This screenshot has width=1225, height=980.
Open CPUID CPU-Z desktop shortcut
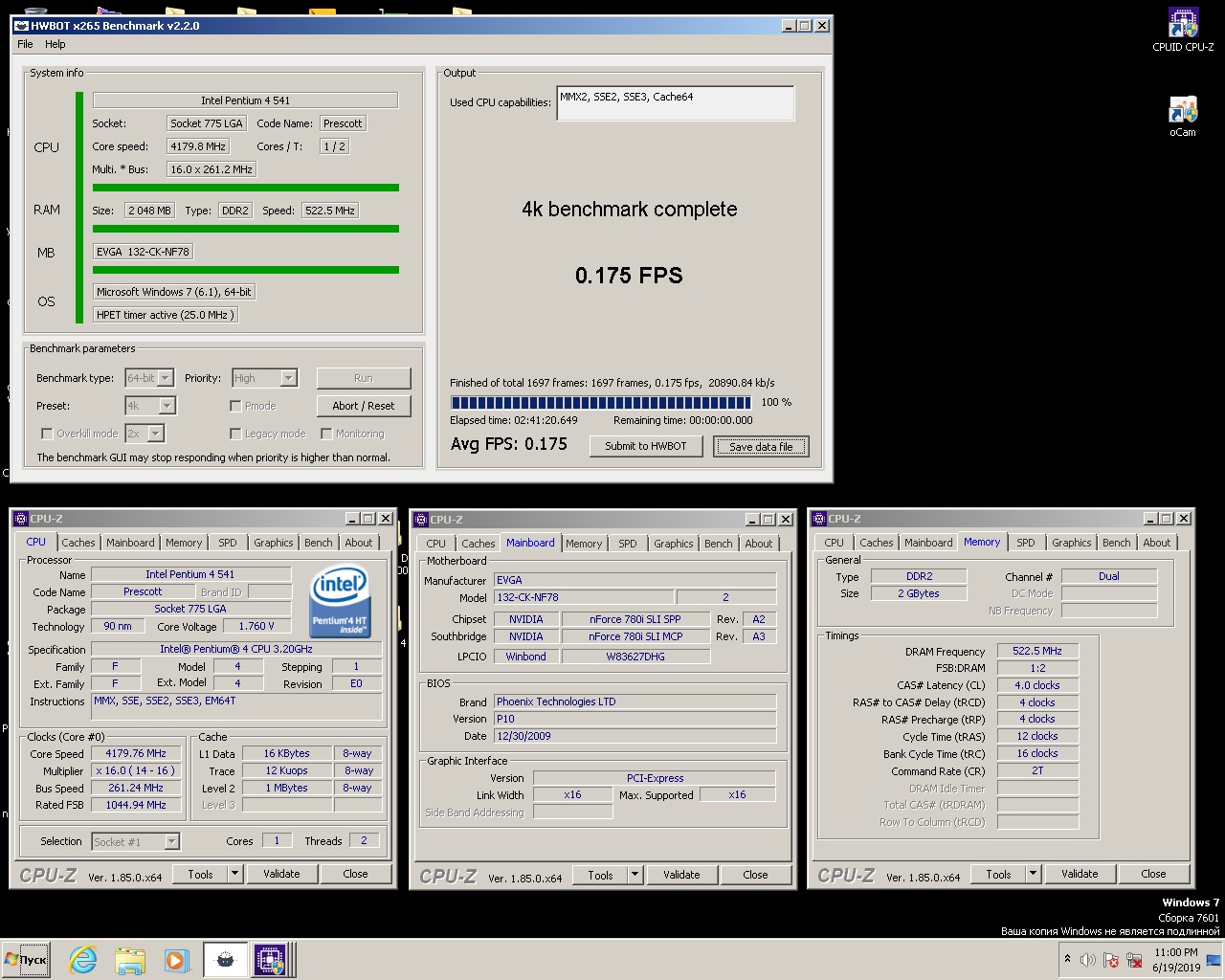coord(1183,30)
